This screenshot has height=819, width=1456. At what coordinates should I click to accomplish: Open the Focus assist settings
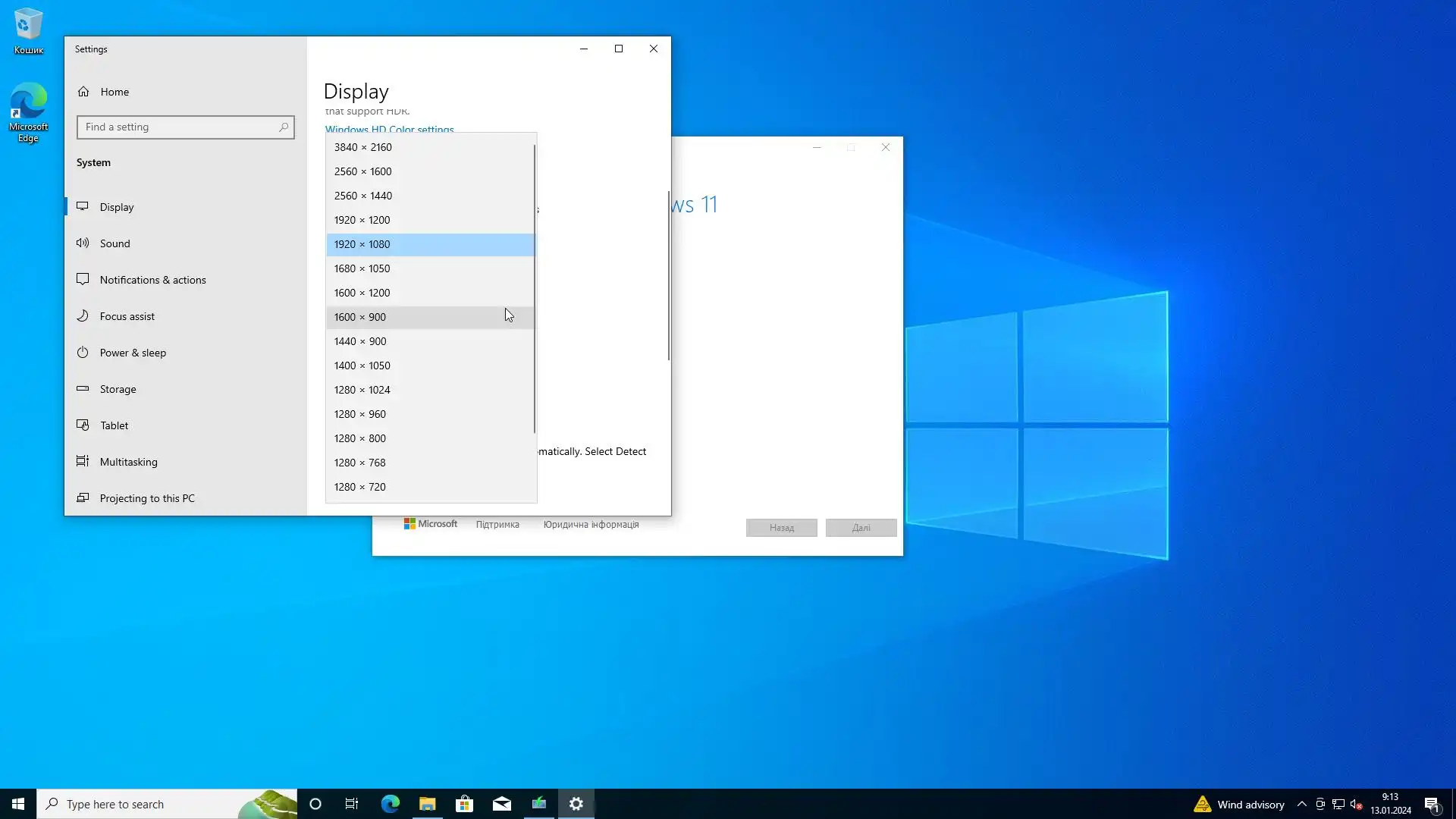[127, 316]
